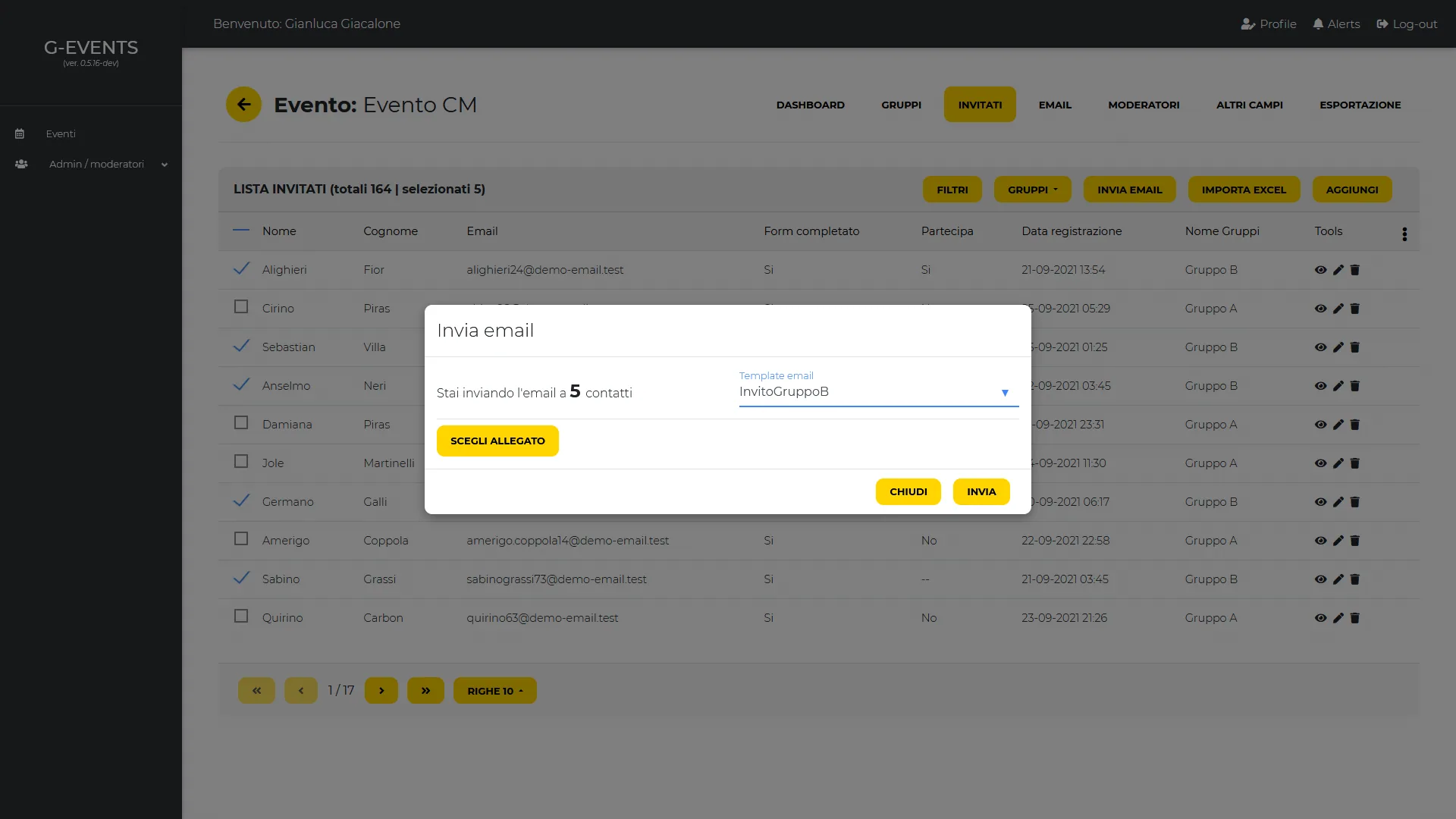View details eye icon for Alighieri row
Viewport: 1456px width, 819px height.
pos(1320,270)
